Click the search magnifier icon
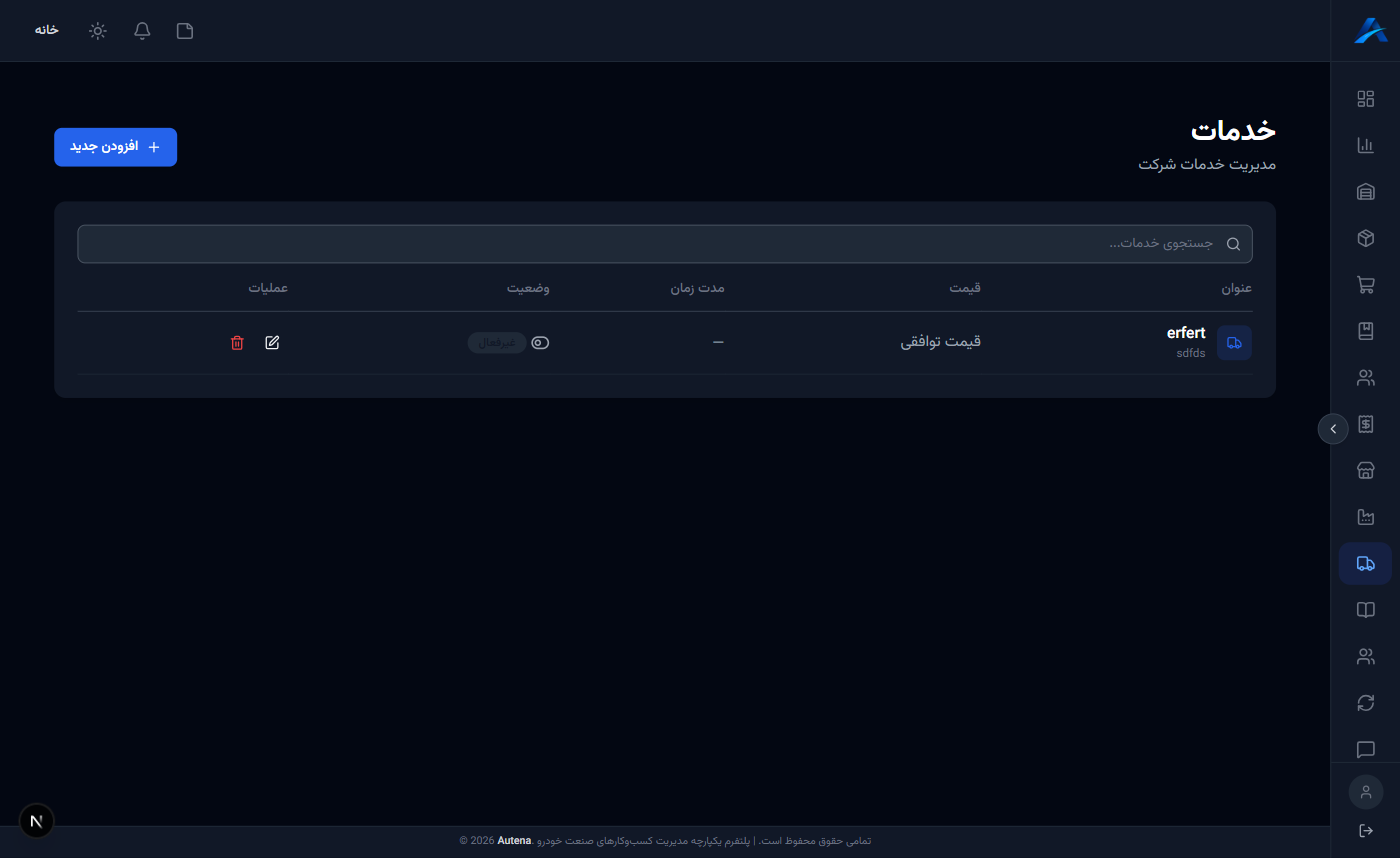This screenshot has height=858, width=1400. click(x=1233, y=244)
